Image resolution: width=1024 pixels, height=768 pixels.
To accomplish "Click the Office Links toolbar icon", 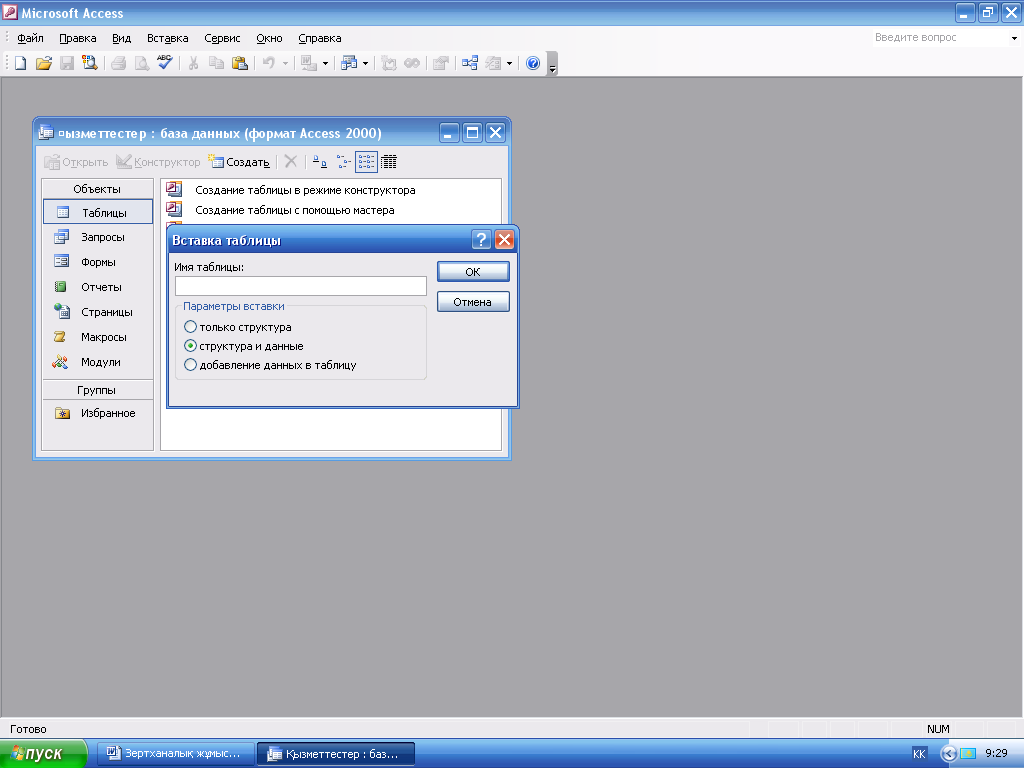I will click(309, 63).
